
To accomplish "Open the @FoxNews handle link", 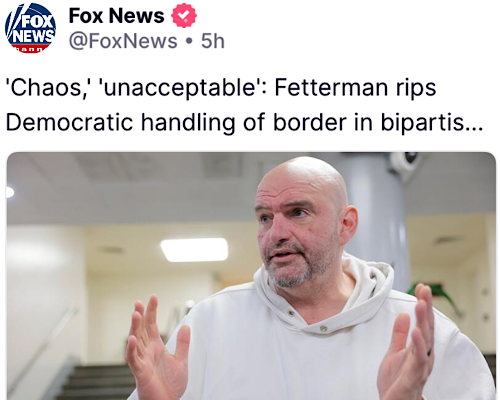I will click(123, 41).
